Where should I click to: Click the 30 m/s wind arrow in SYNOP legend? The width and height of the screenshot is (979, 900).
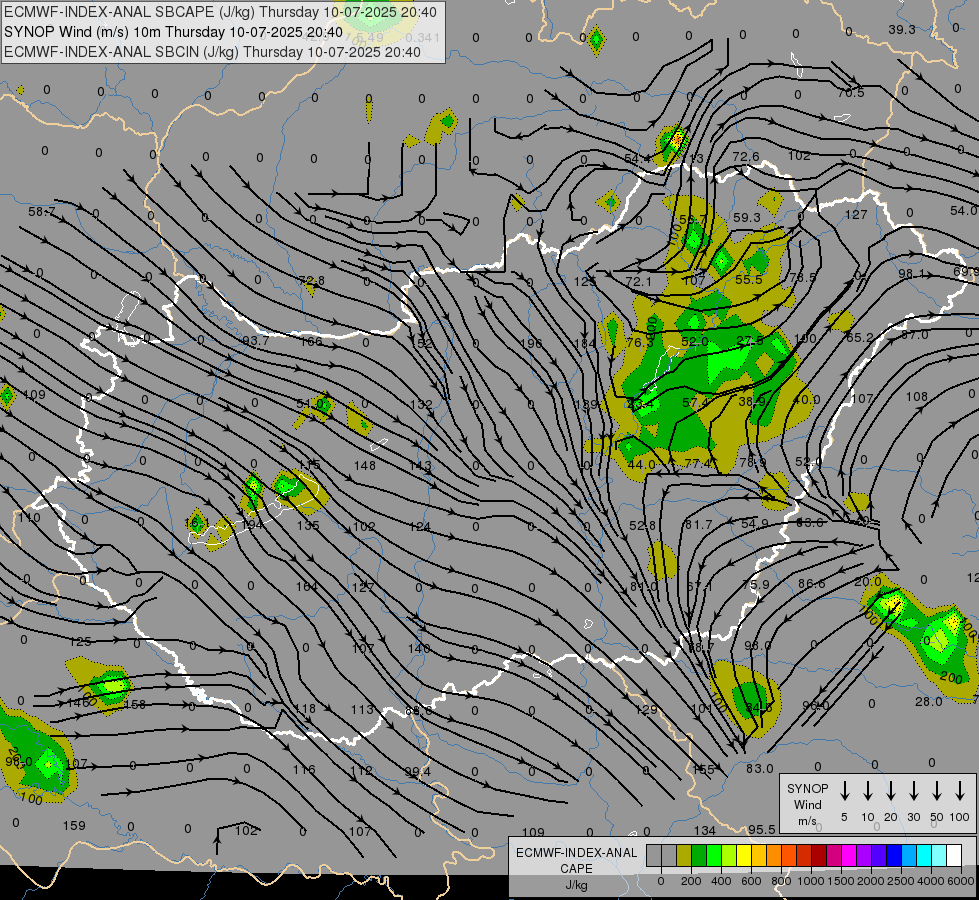914,791
